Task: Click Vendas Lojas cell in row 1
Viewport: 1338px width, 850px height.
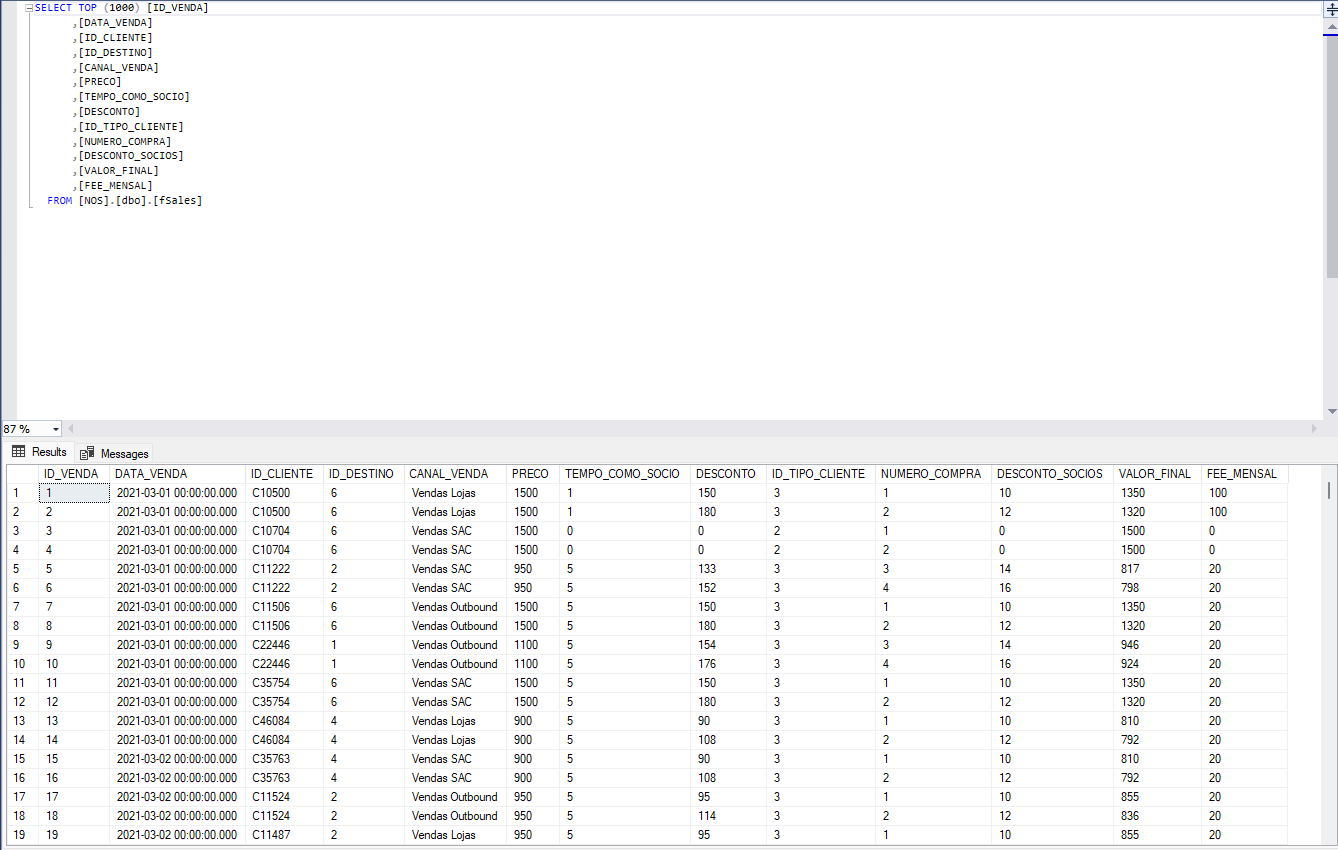Action: (456, 493)
